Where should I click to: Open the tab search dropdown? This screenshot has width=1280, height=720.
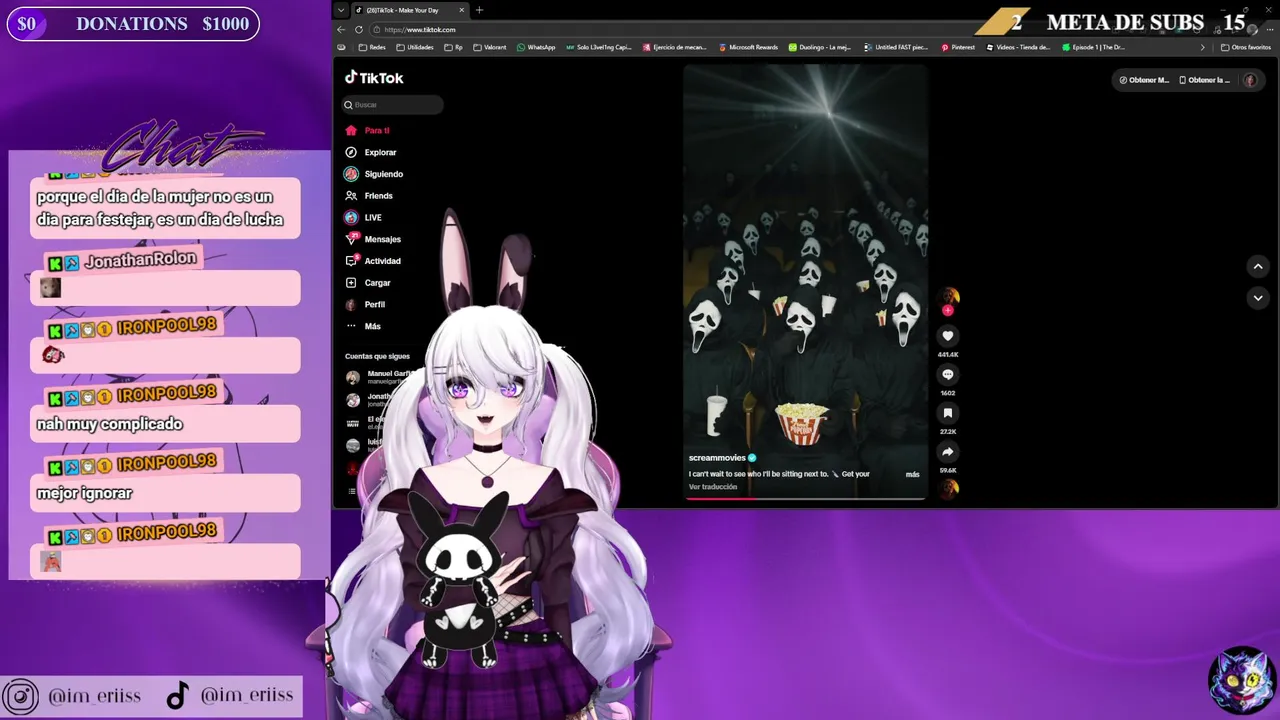342,10
